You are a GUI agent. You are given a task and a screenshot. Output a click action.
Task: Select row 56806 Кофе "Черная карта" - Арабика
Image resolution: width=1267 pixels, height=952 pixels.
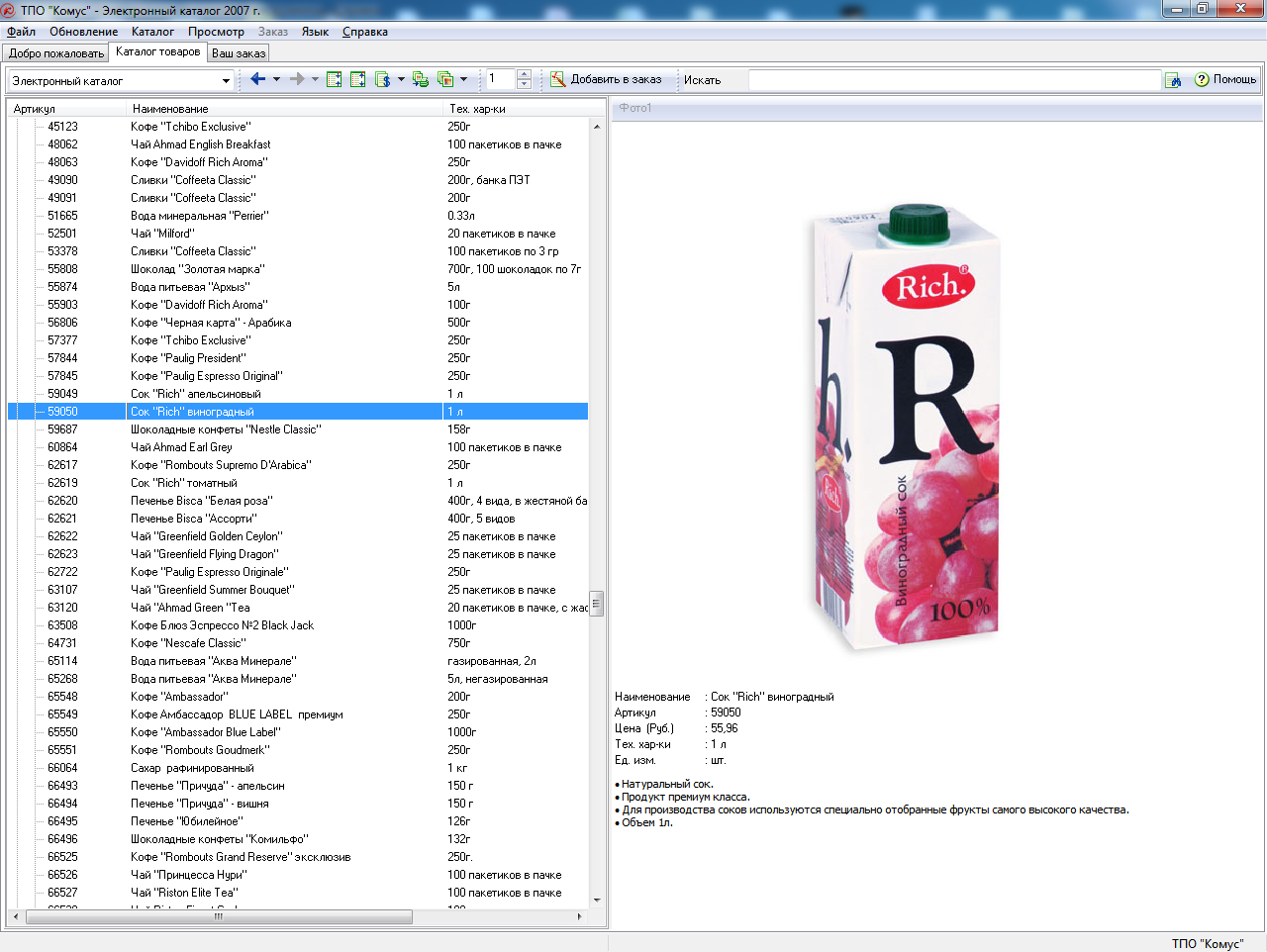pyautogui.click(x=298, y=323)
